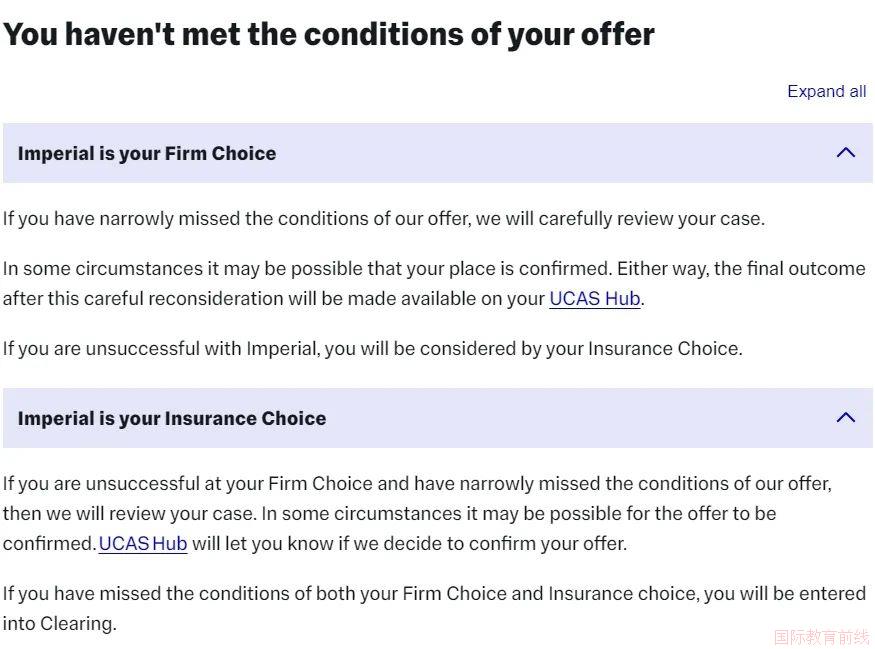Toggle the 'Imperial is your Insurance Choice' header
The image size is (875, 649).
pos(438,418)
